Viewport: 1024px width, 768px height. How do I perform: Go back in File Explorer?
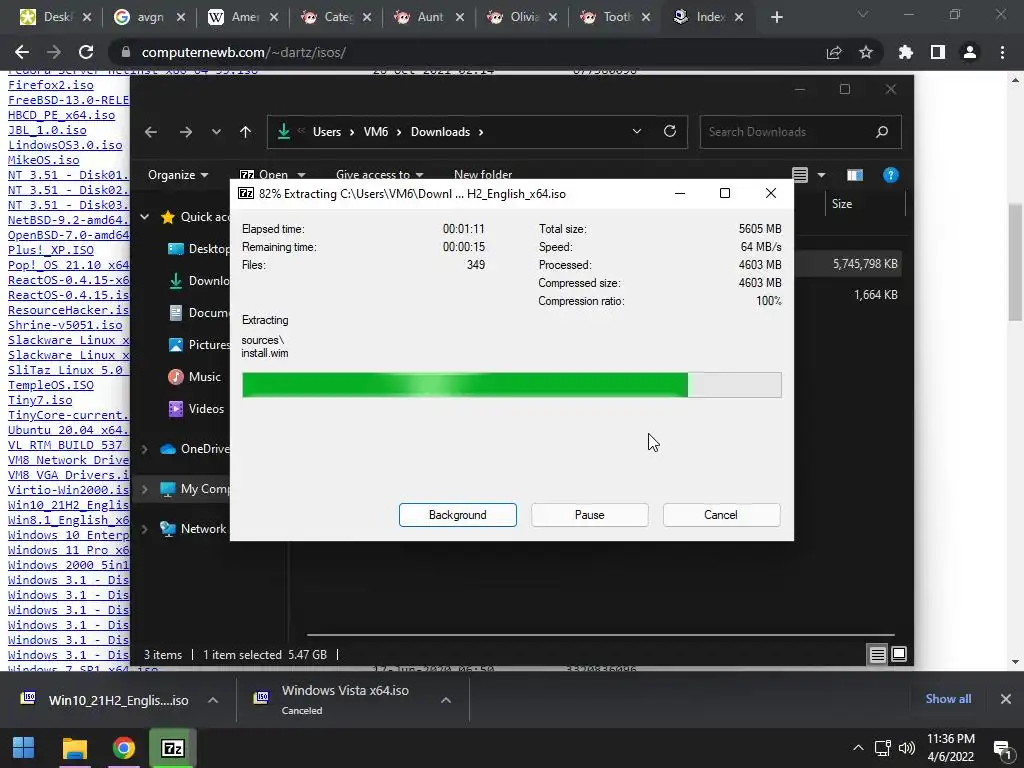[x=151, y=132]
